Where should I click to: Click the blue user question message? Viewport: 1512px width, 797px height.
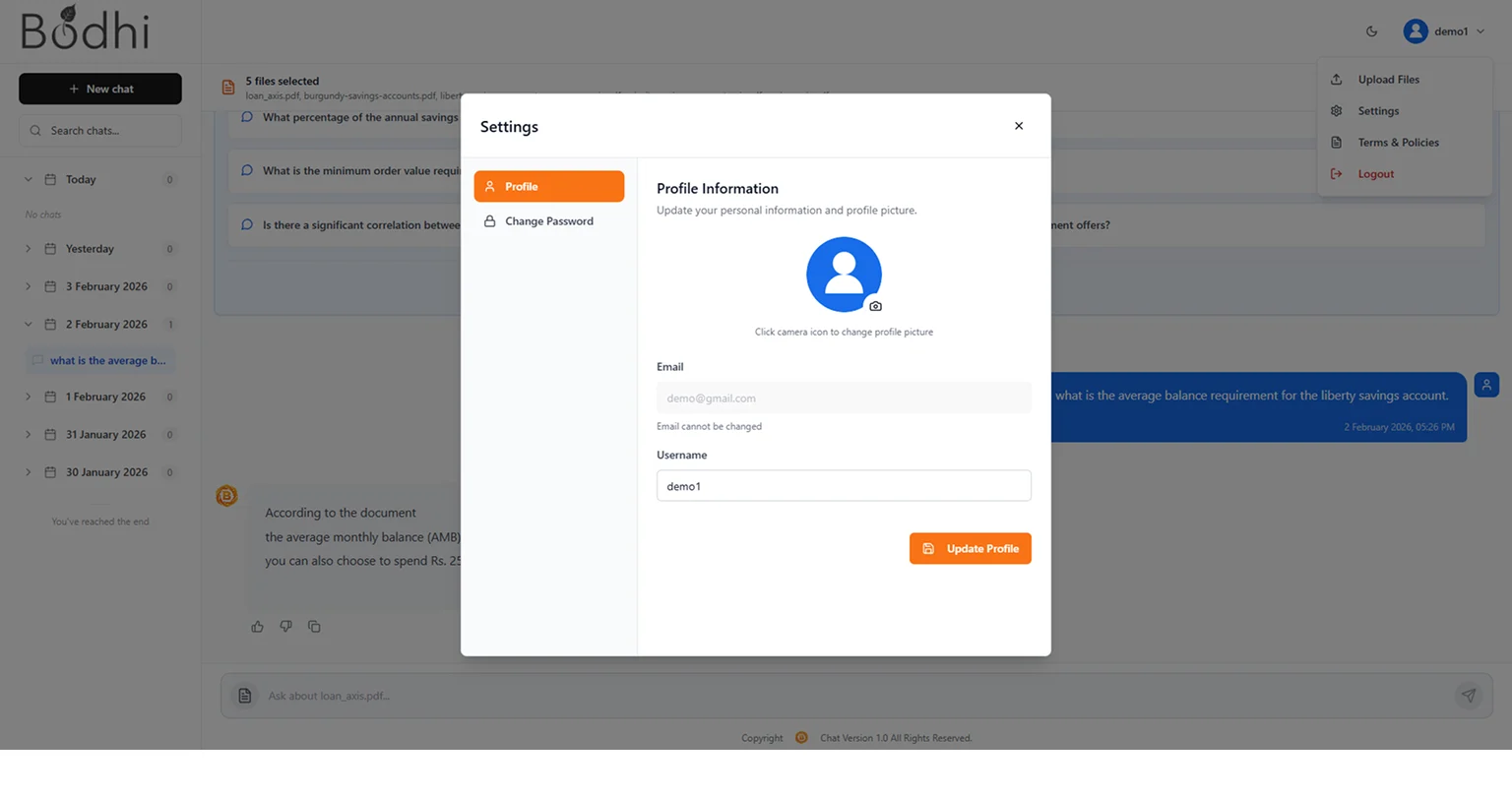1259,407
